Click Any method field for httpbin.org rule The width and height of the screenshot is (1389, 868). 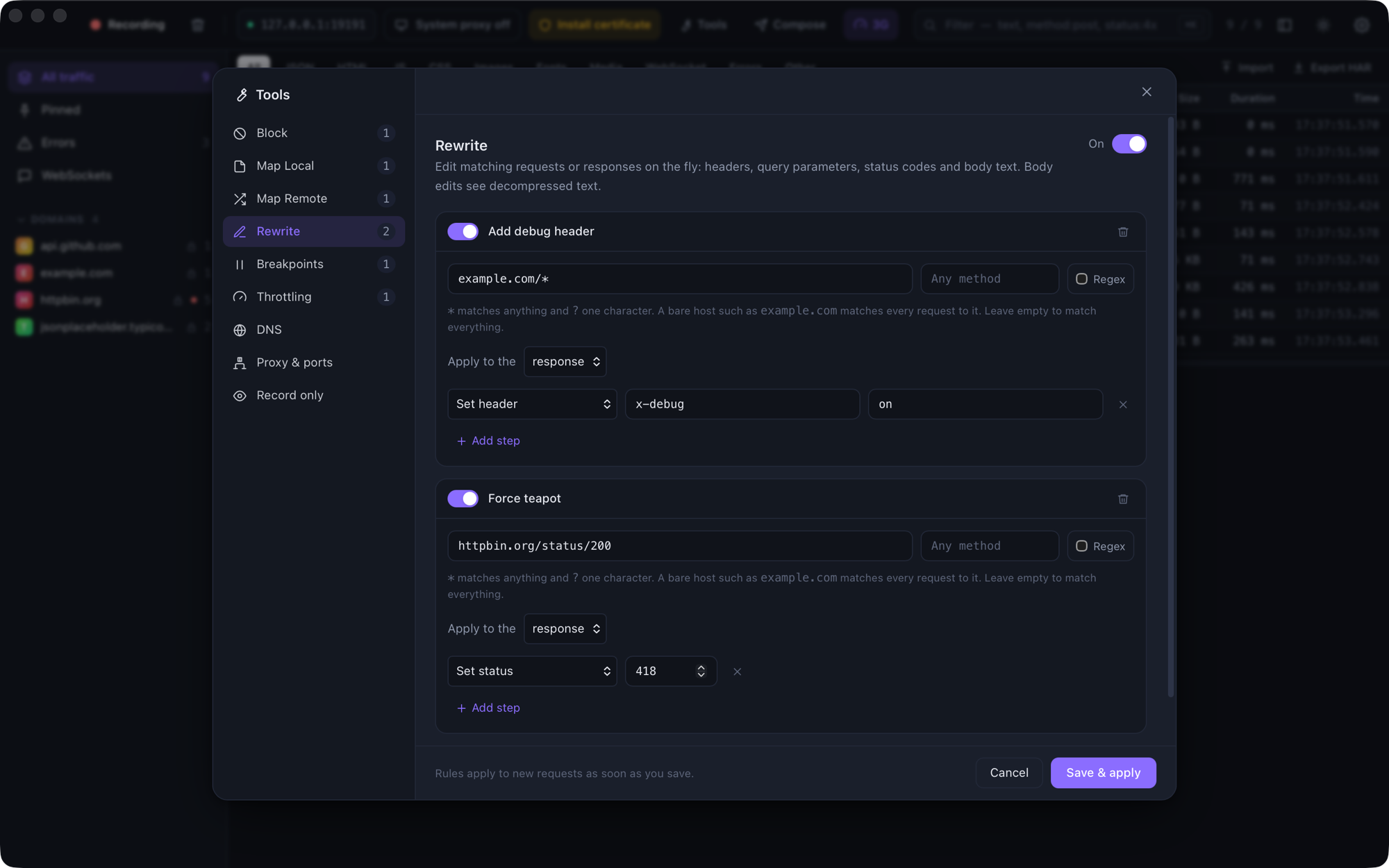990,546
